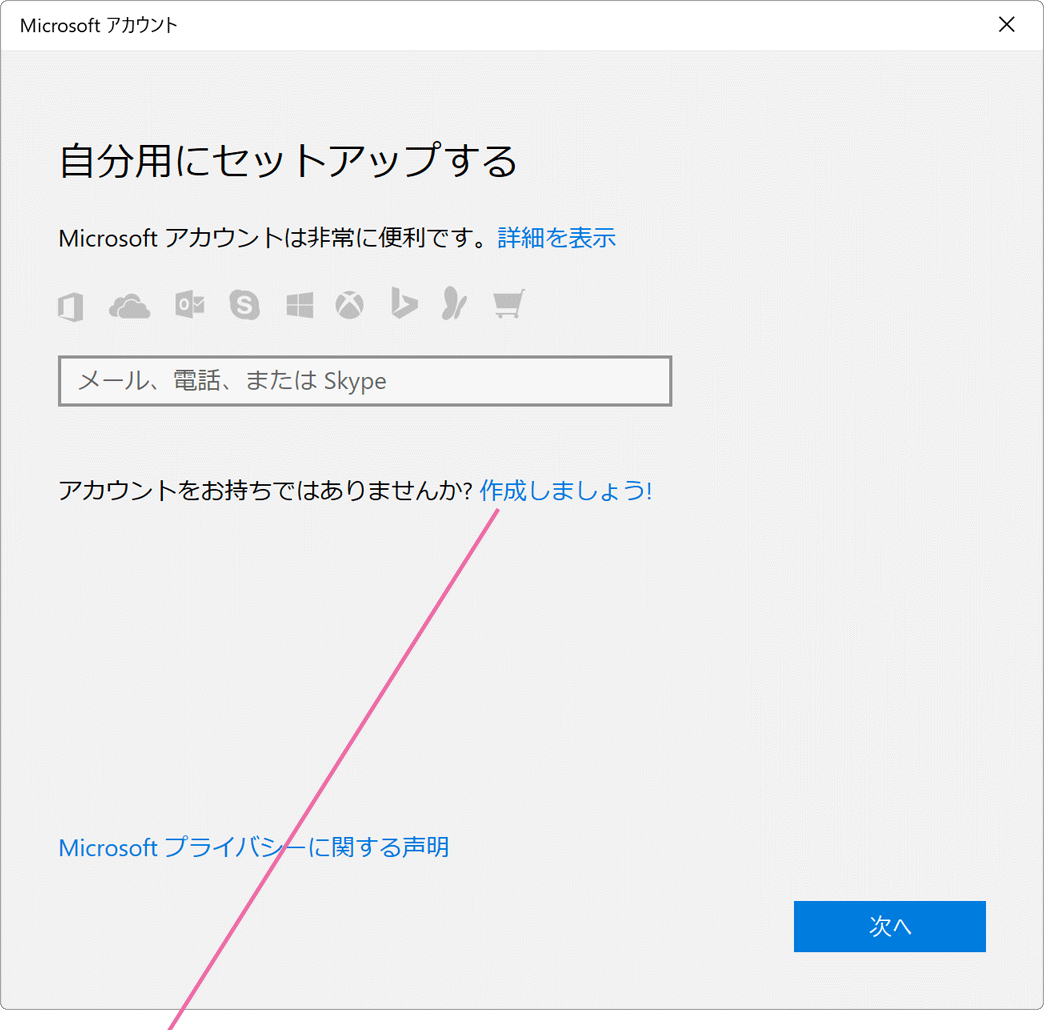Viewport: 1044px width, 1030px height.
Task: Close the Microsoft アカウント dialog
Action: pos(1007,25)
